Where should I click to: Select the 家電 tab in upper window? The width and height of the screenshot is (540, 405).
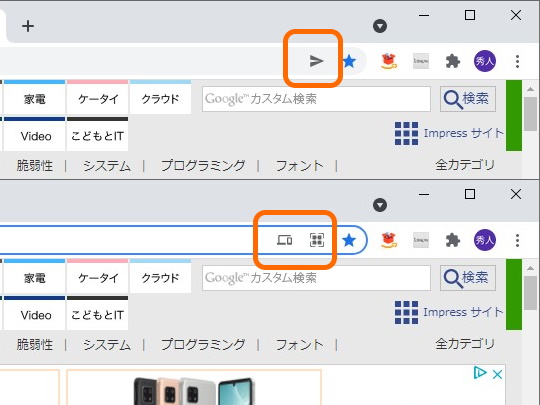[x=34, y=97]
